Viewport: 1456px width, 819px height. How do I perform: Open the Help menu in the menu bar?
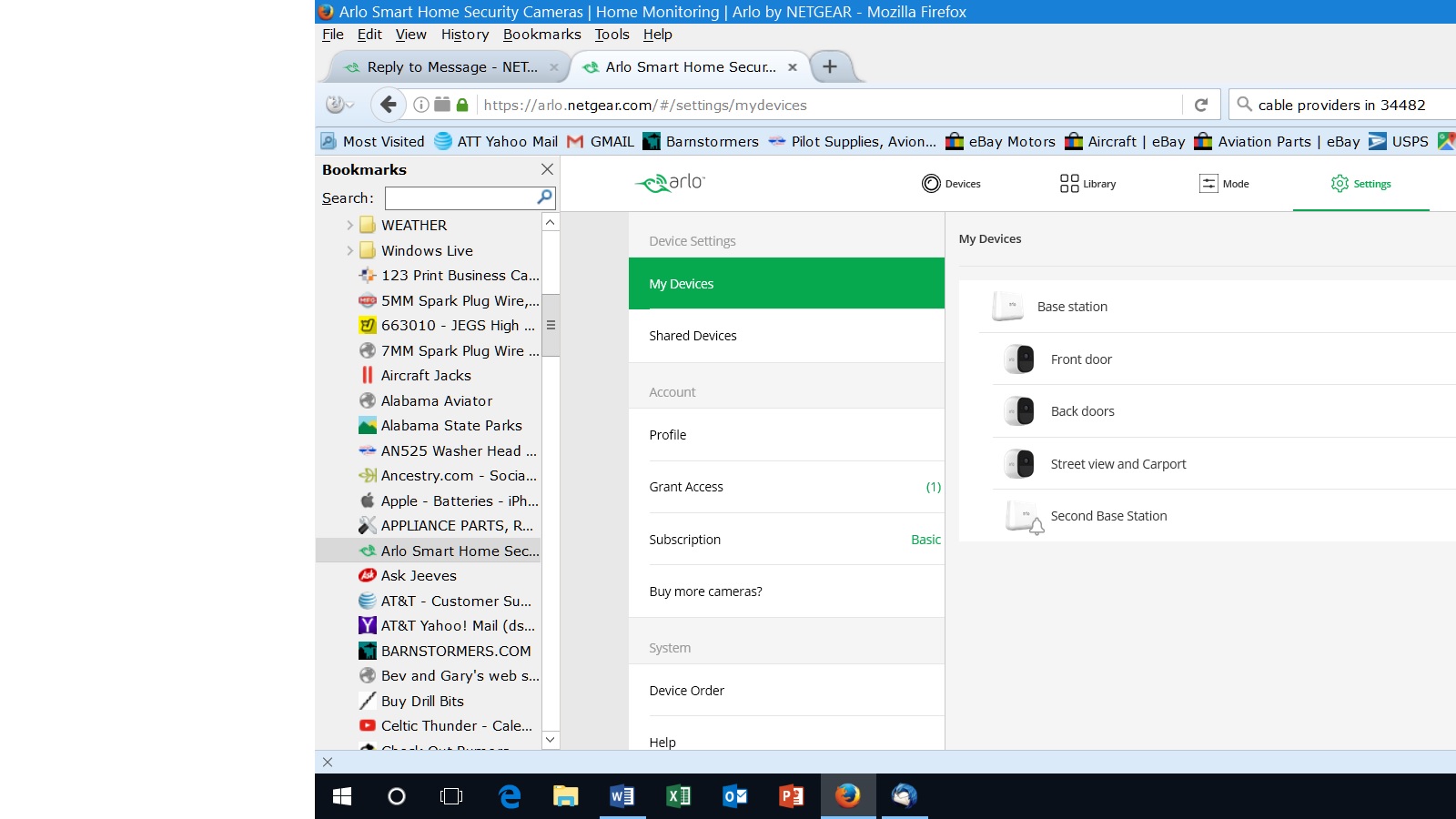coord(657,35)
